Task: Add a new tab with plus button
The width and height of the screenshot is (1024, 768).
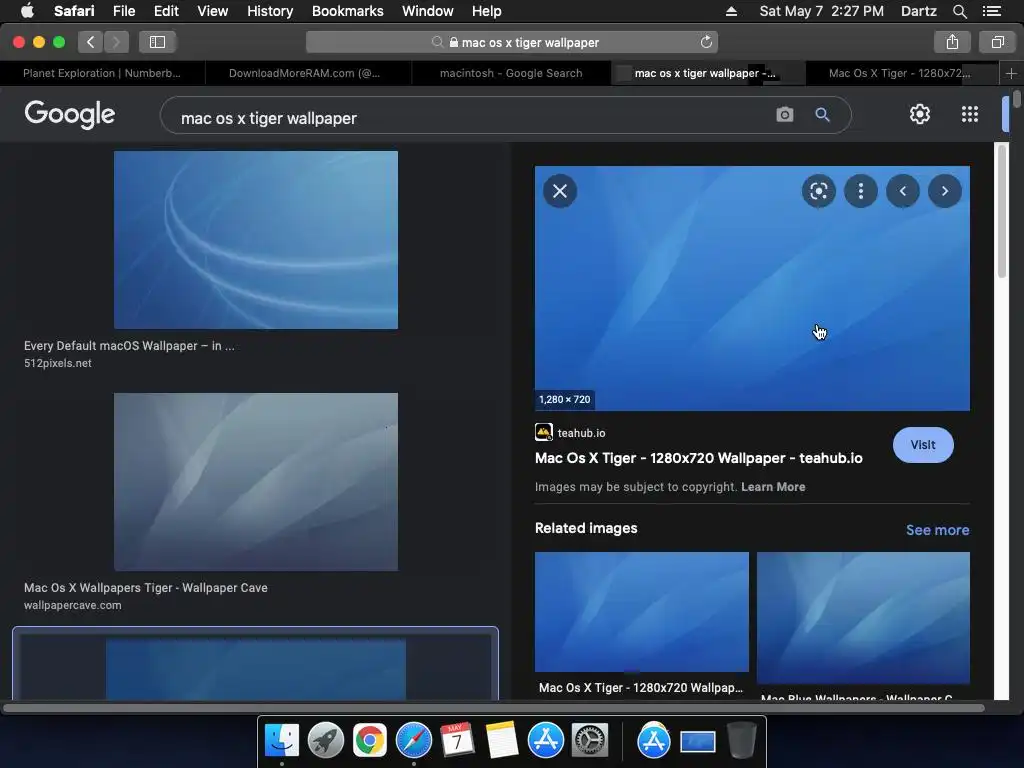Action: [1011, 73]
